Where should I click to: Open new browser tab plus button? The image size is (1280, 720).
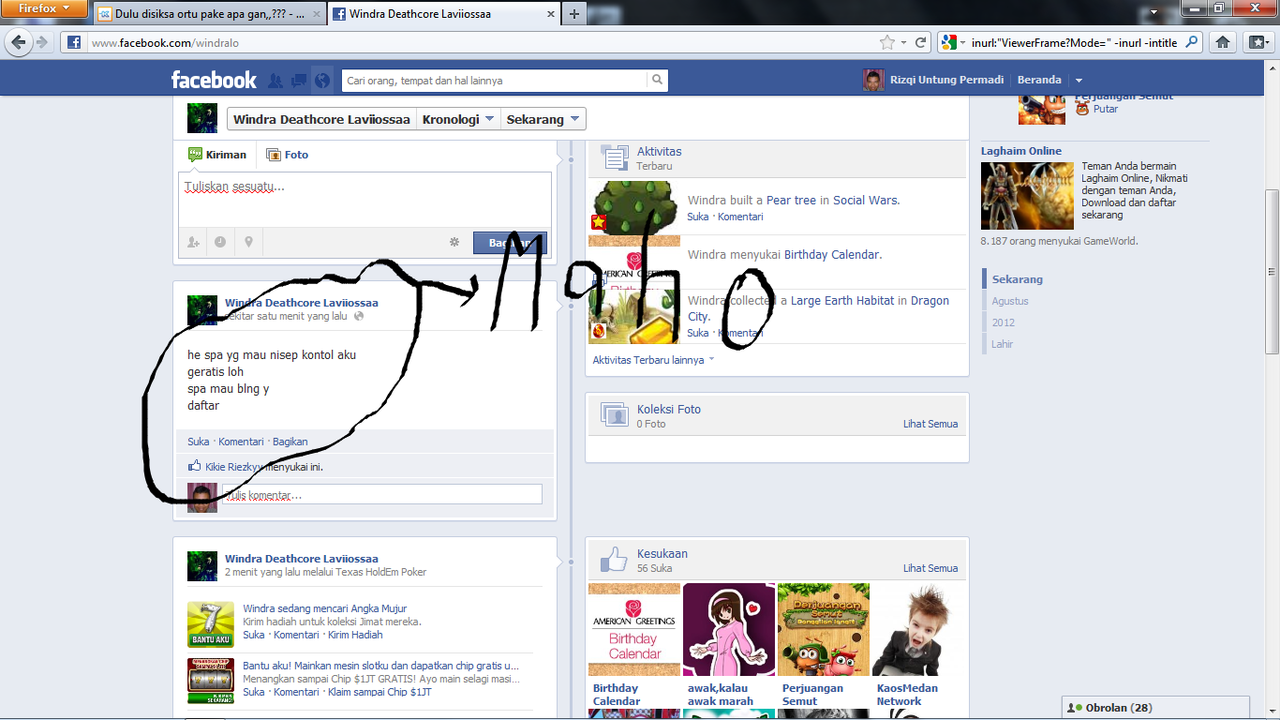click(x=574, y=14)
